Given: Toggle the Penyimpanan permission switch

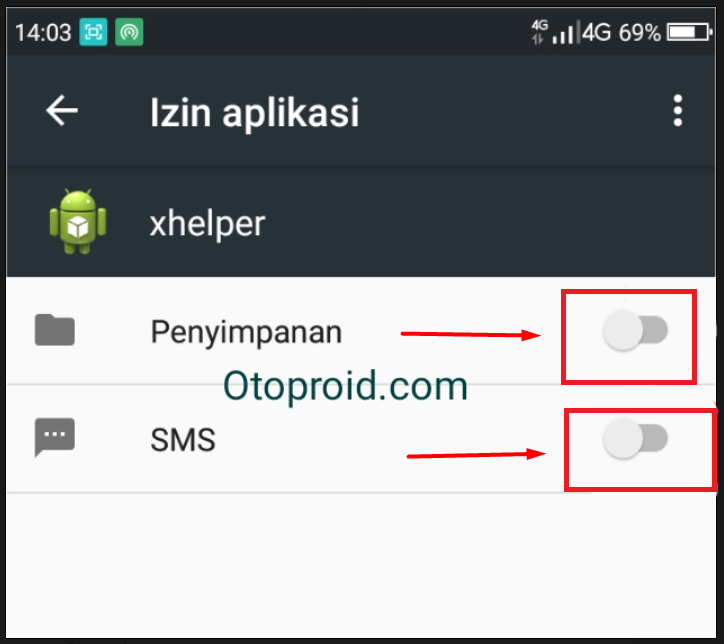Looking at the screenshot, I should click(x=635, y=330).
